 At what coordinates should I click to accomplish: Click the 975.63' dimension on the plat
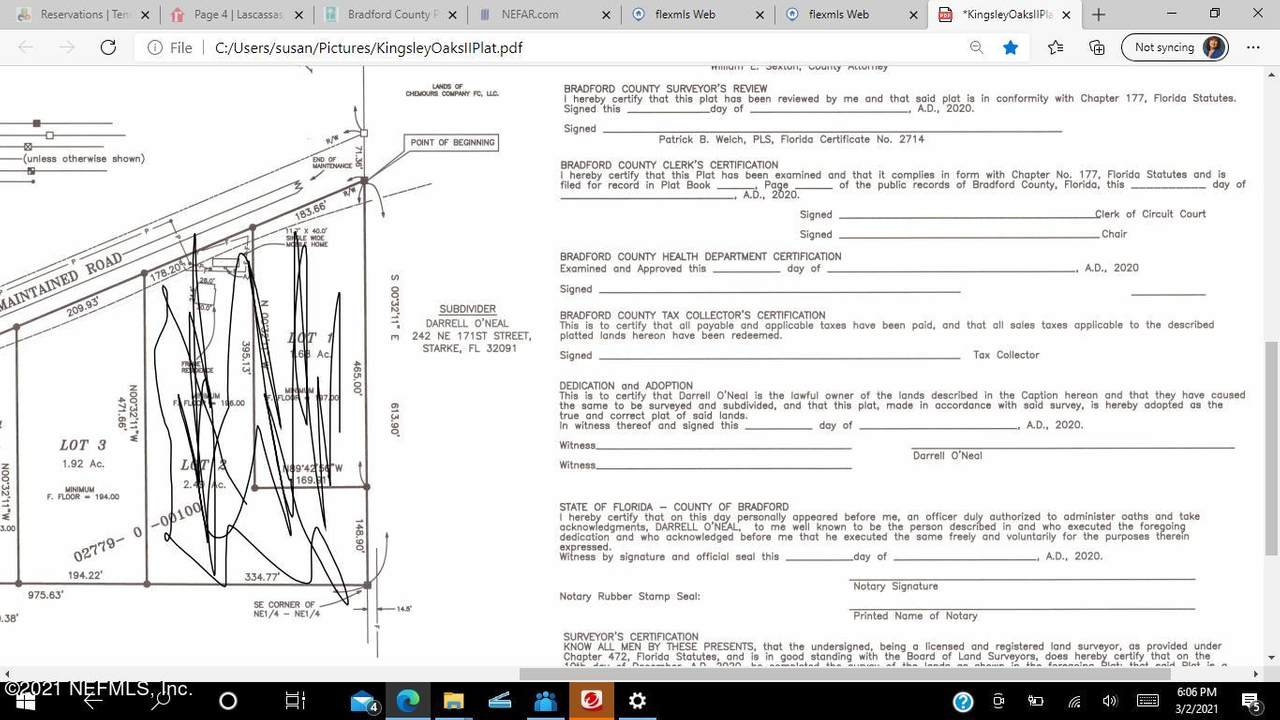pyautogui.click(x=45, y=595)
